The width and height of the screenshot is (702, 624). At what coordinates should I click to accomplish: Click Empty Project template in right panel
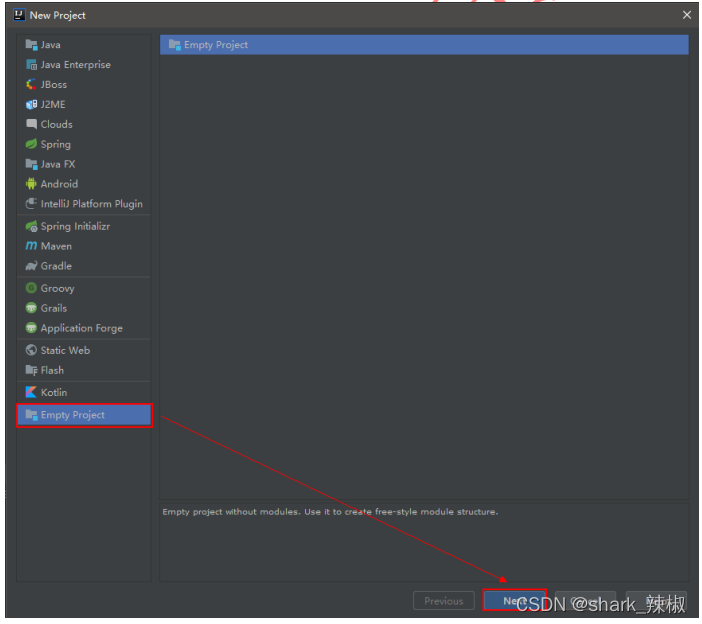(x=215, y=45)
